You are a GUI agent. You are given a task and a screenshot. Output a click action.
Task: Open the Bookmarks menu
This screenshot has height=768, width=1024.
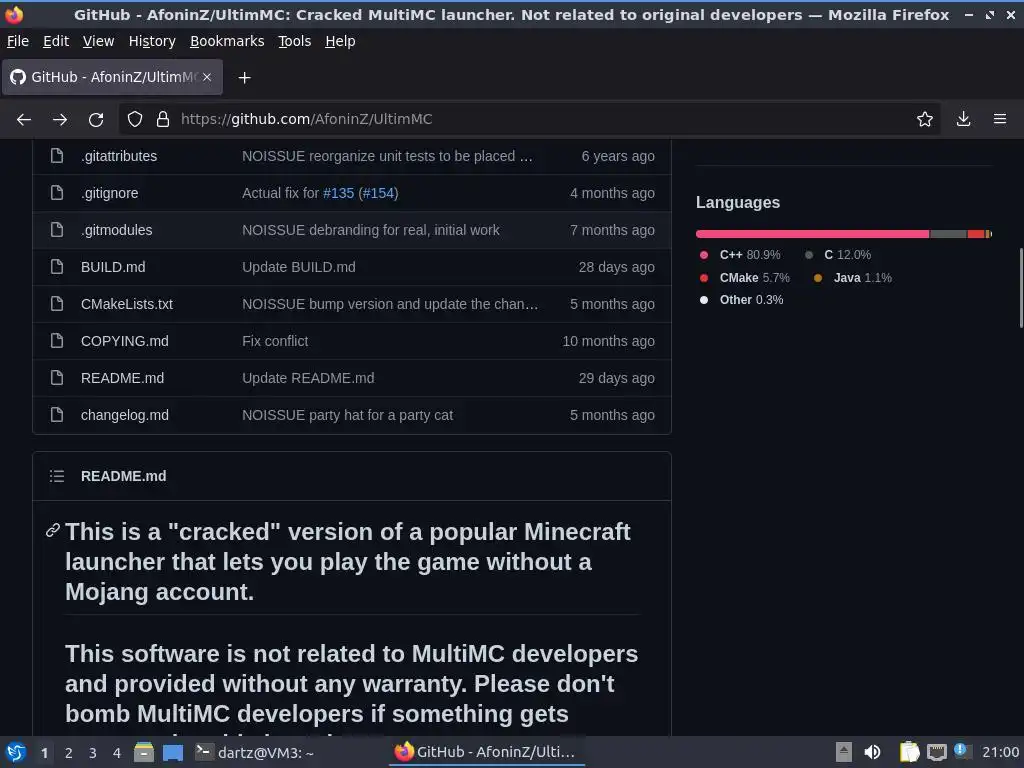[227, 41]
